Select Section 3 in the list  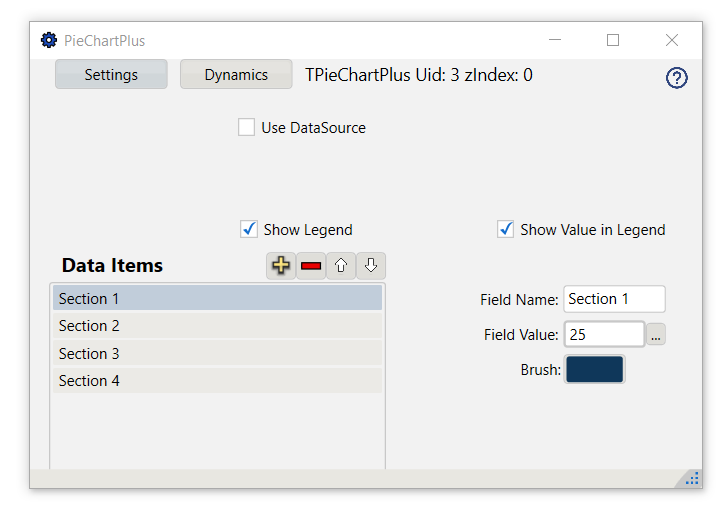click(x=217, y=353)
